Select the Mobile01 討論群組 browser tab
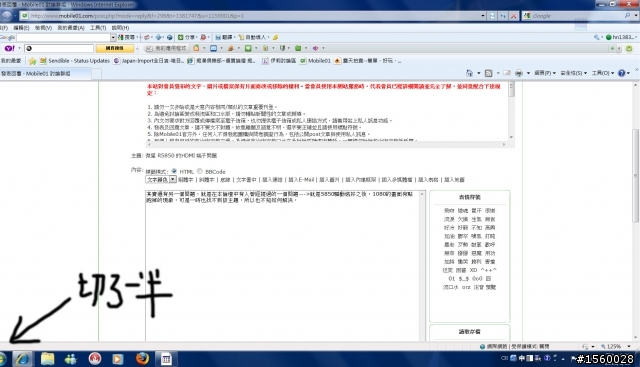This screenshot has width=640, height=367. click(x=45, y=73)
